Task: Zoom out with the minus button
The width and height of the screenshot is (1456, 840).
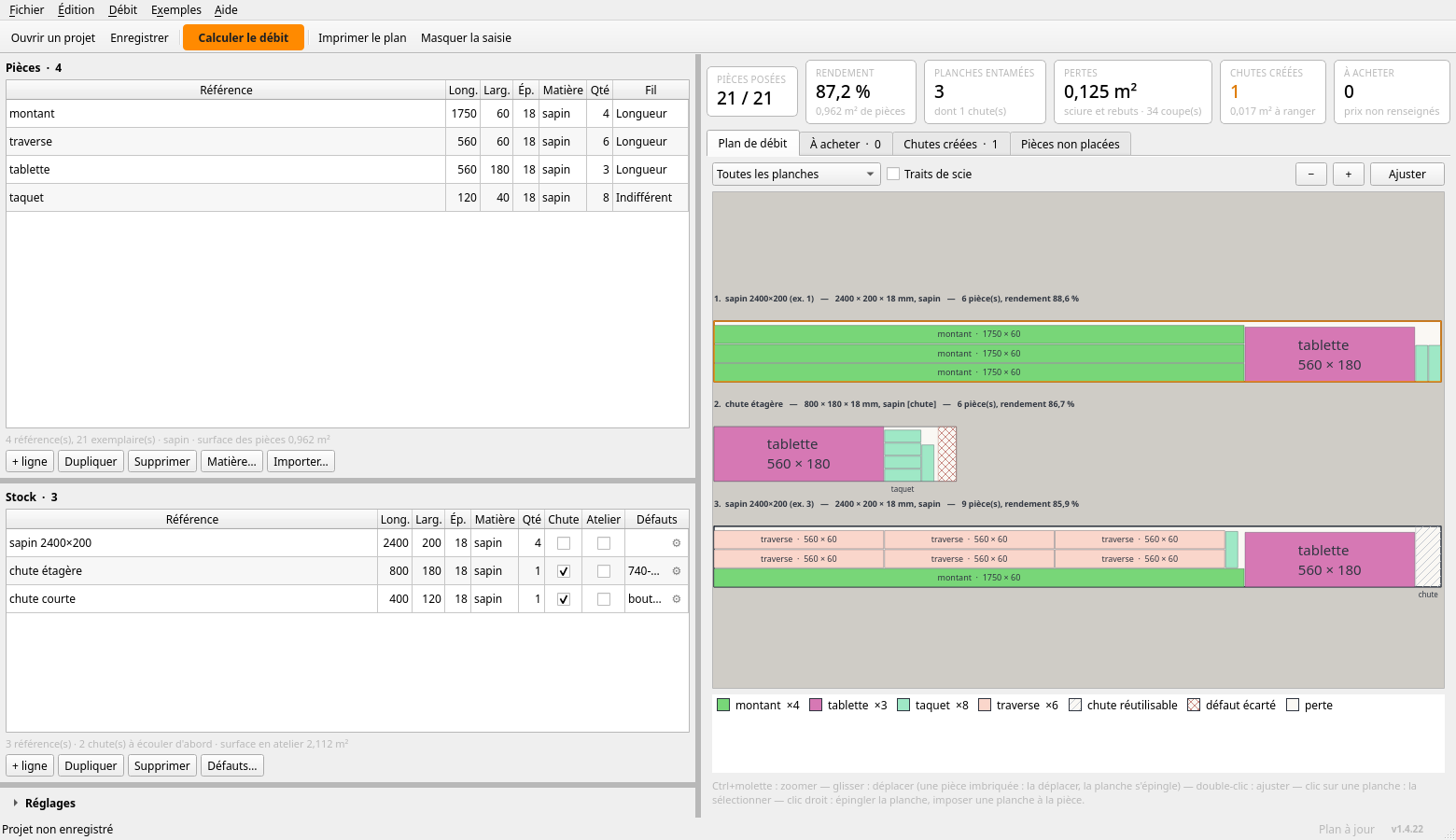Action: (1310, 175)
